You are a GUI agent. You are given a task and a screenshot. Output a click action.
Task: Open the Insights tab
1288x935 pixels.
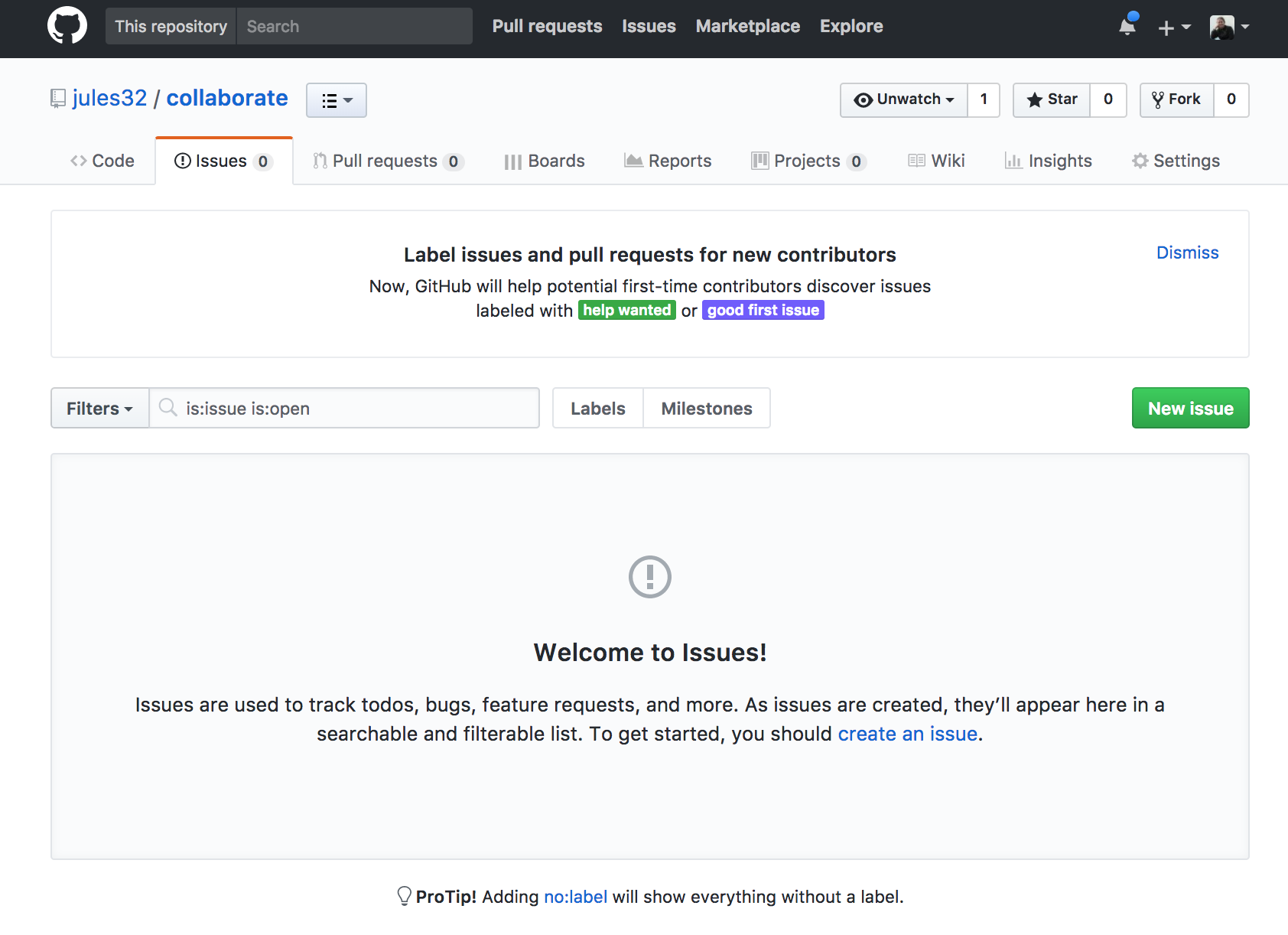(x=1048, y=161)
